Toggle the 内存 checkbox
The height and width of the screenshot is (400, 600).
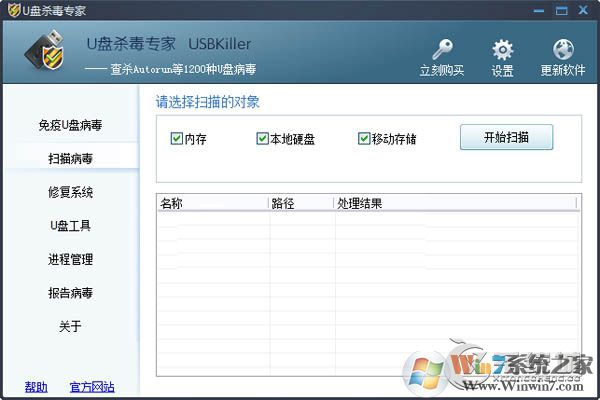tap(176, 138)
